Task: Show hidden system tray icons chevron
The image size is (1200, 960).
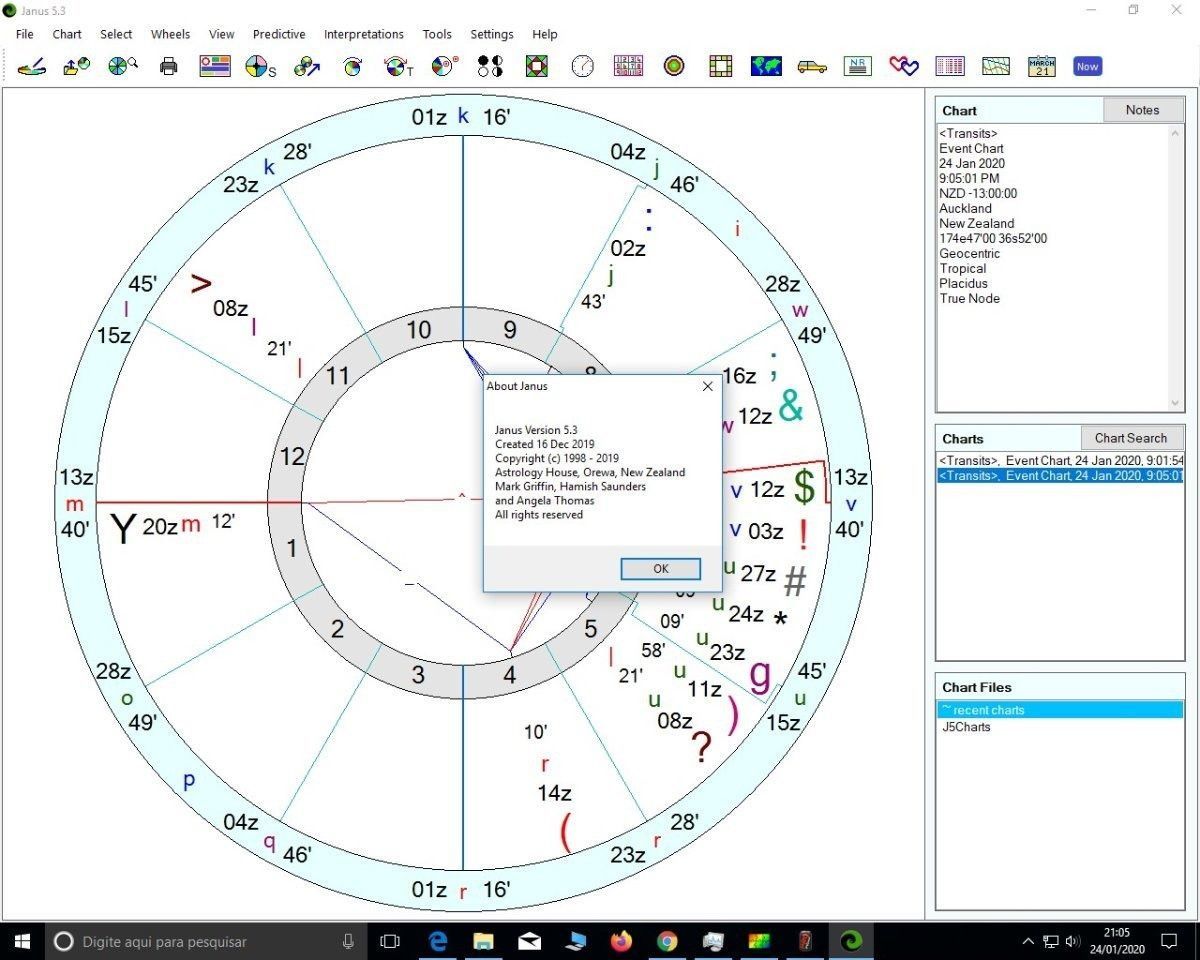Action: tap(1028, 941)
